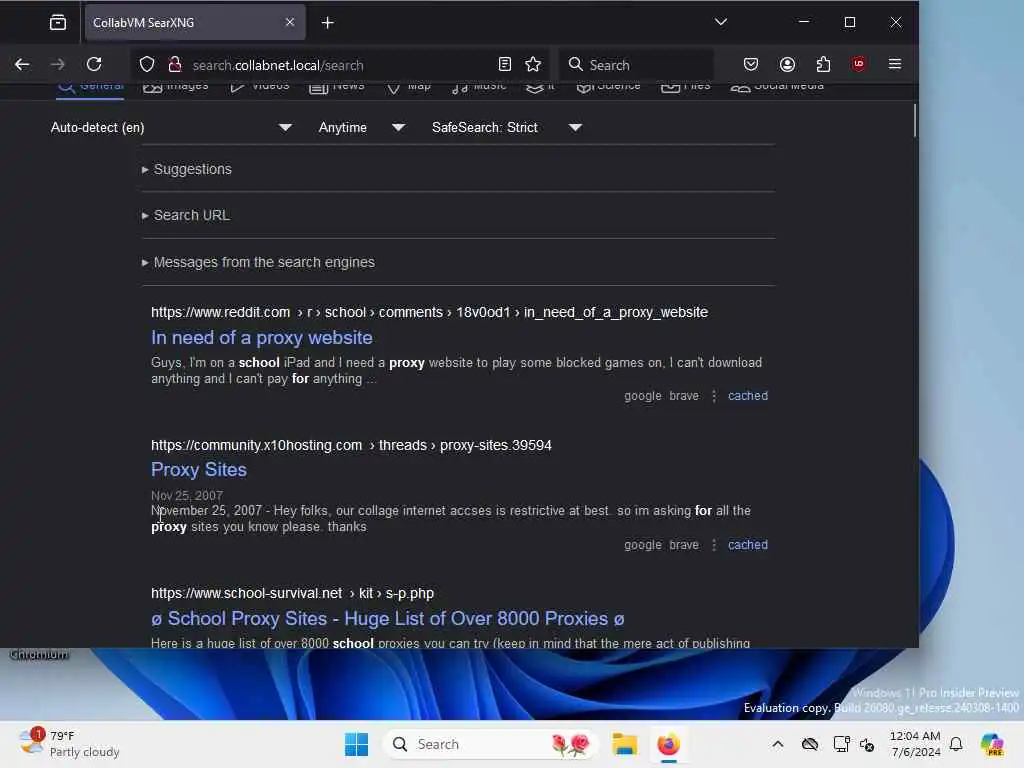
Task: Open School Proxy Sites Huge List result
Action: click(387, 618)
